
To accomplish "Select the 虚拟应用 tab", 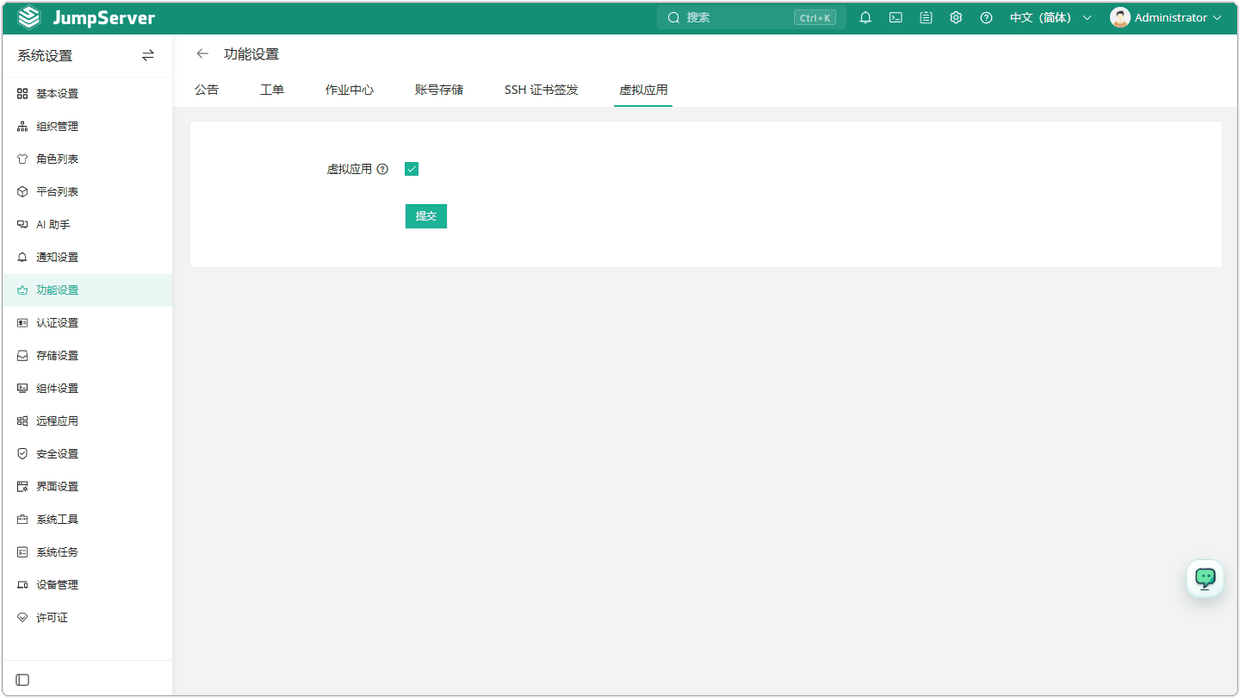I will 643,90.
